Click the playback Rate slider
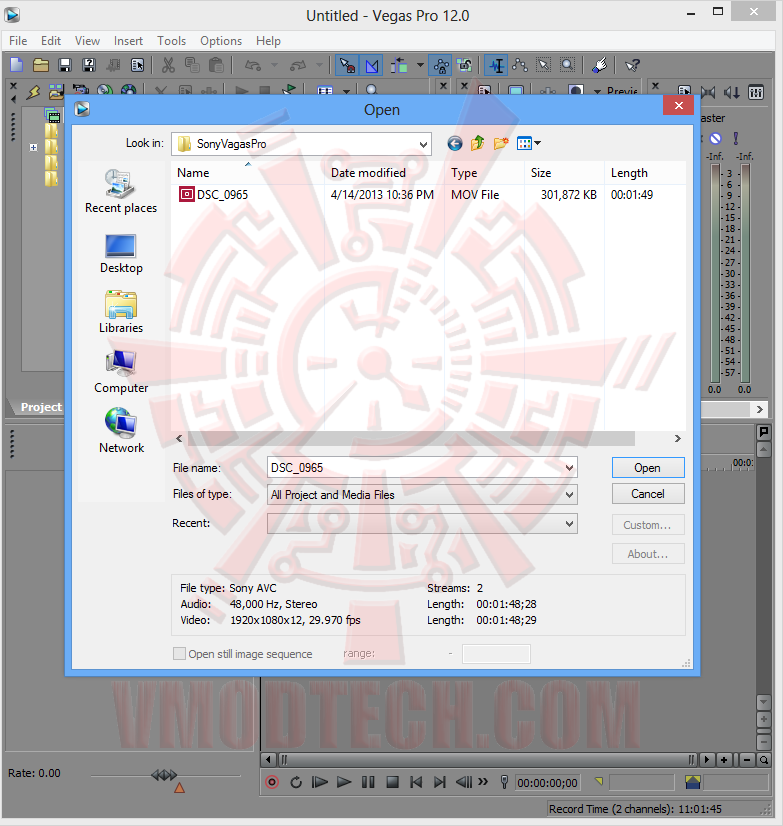This screenshot has width=783, height=826. pyautogui.click(x=165, y=776)
